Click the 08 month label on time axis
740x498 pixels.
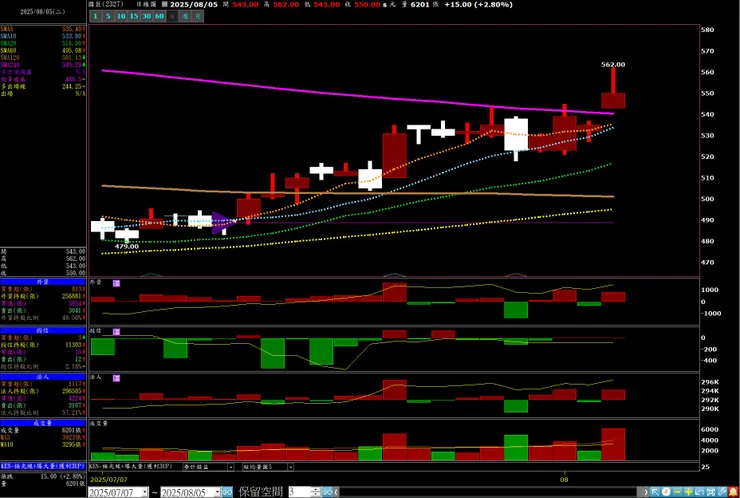[x=564, y=479]
